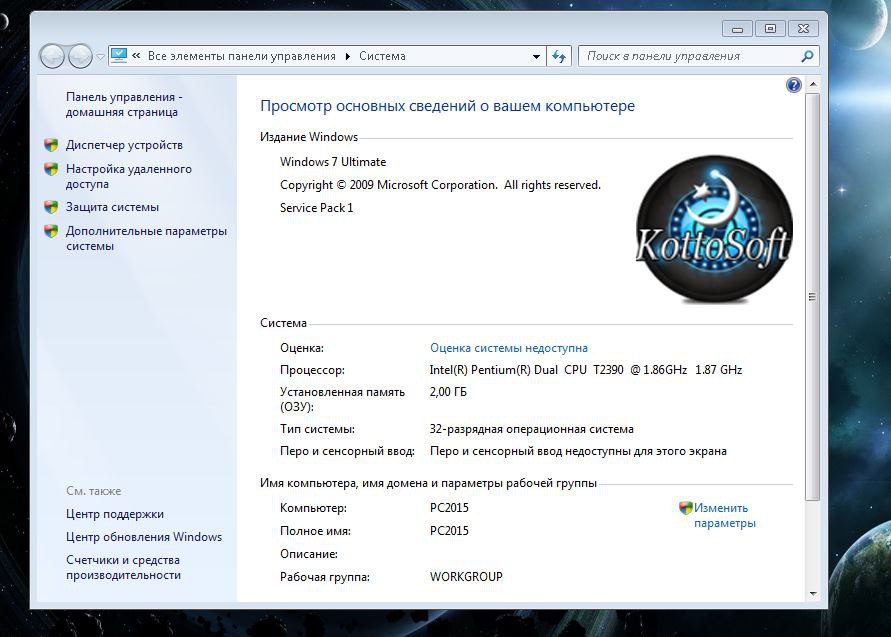The width and height of the screenshot is (891, 637).
Task: Open Help via the blue question icon
Action: 793,85
